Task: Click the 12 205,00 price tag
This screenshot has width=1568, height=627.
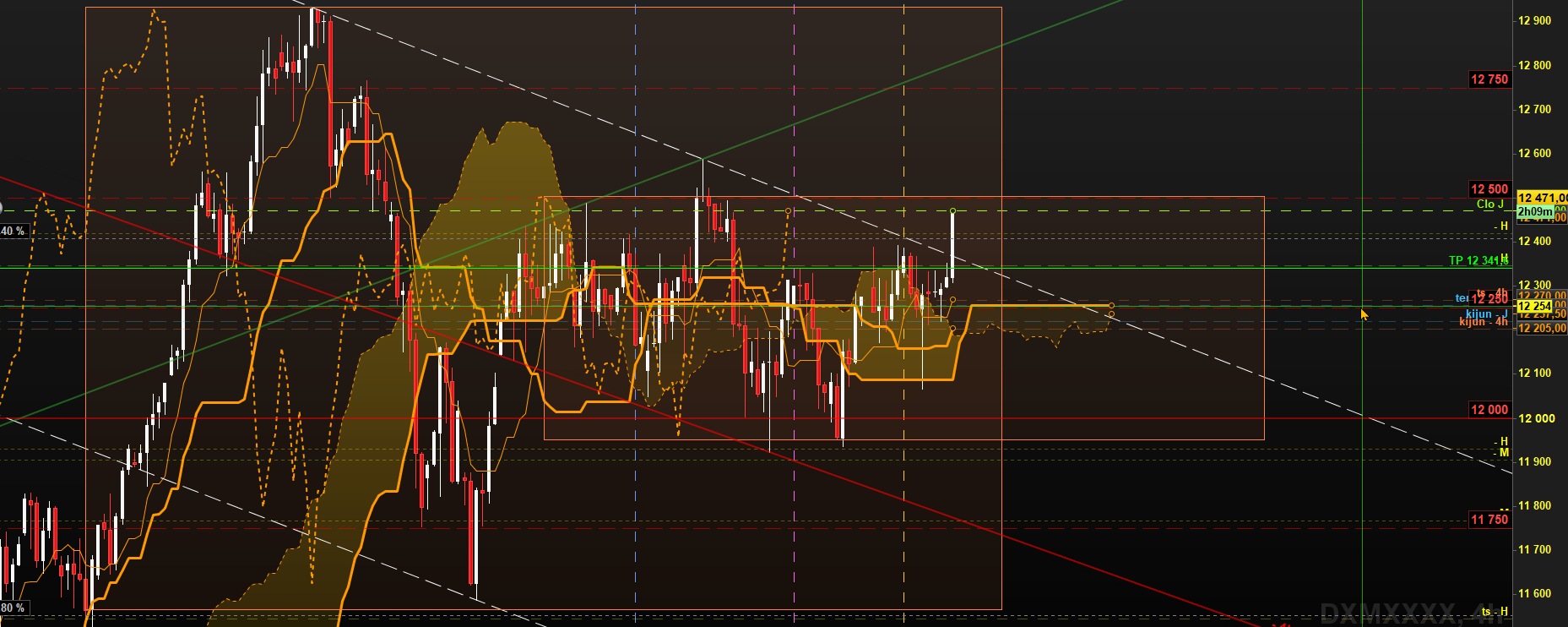Action: tap(1542, 328)
